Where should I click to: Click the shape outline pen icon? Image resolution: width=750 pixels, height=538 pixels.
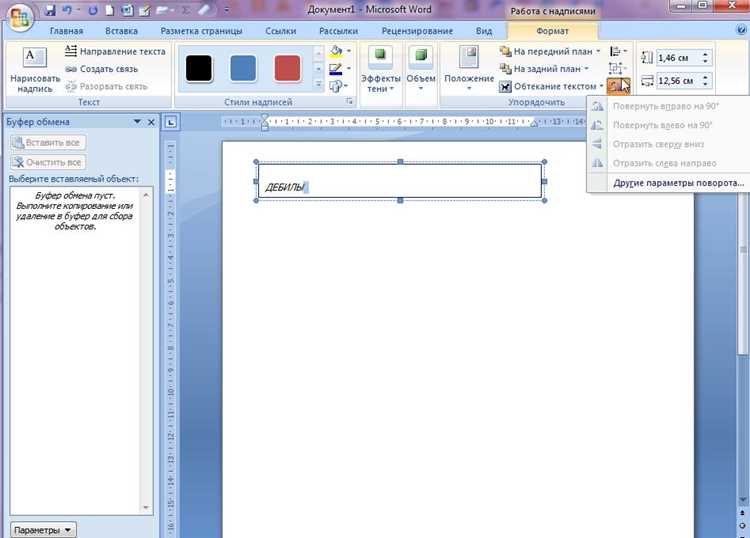(x=336, y=69)
